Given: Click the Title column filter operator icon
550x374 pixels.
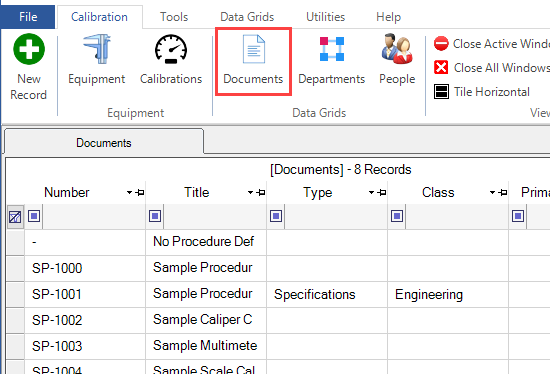Looking at the screenshot, I should point(155,216).
